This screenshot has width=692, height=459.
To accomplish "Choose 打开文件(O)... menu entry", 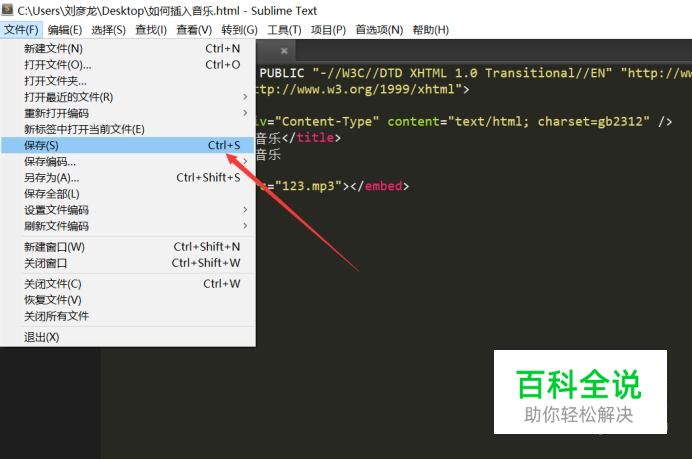I will pyautogui.click(x=128, y=65).
